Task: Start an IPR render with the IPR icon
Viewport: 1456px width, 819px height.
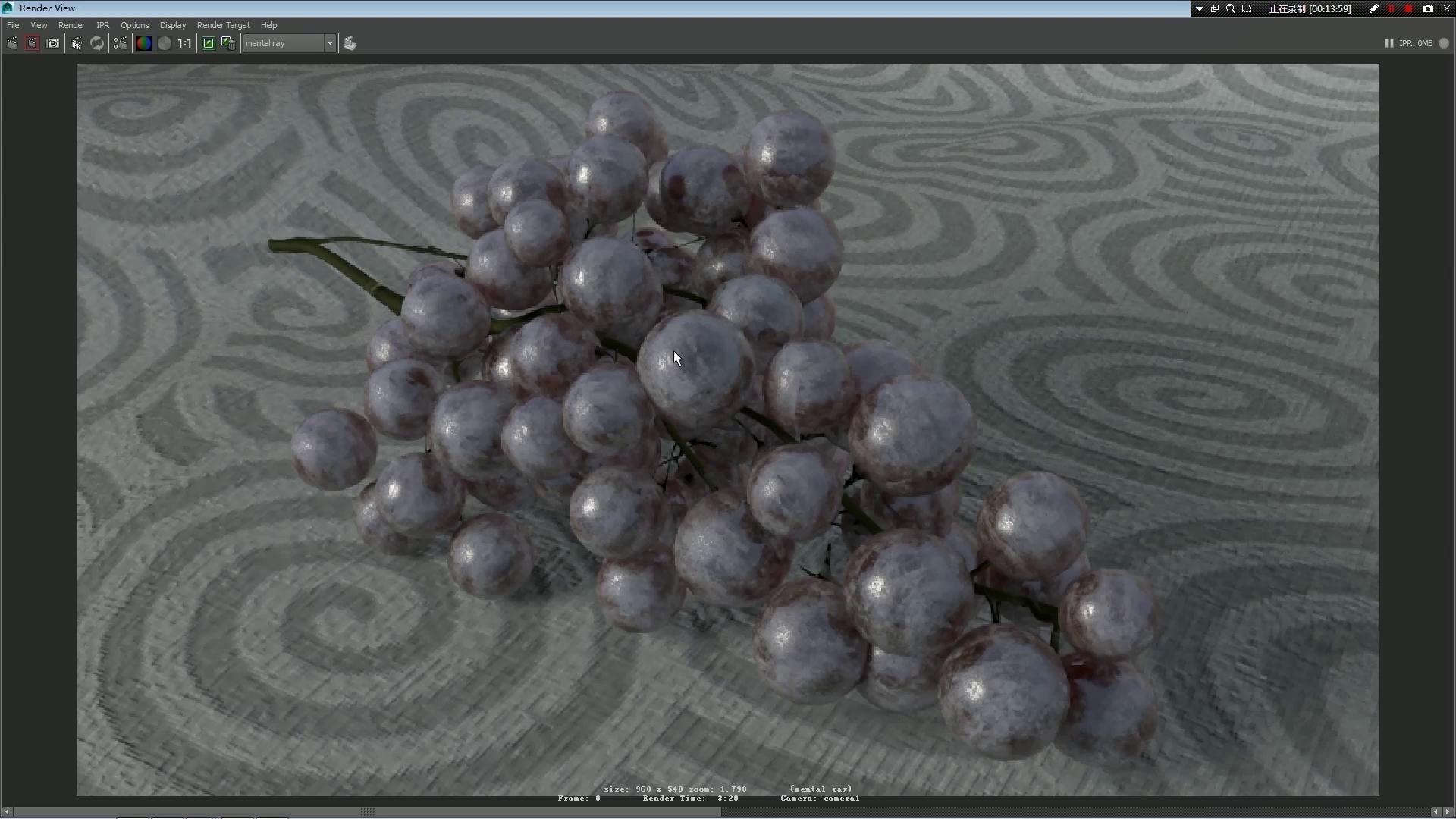Action: [x=77, y=43]
